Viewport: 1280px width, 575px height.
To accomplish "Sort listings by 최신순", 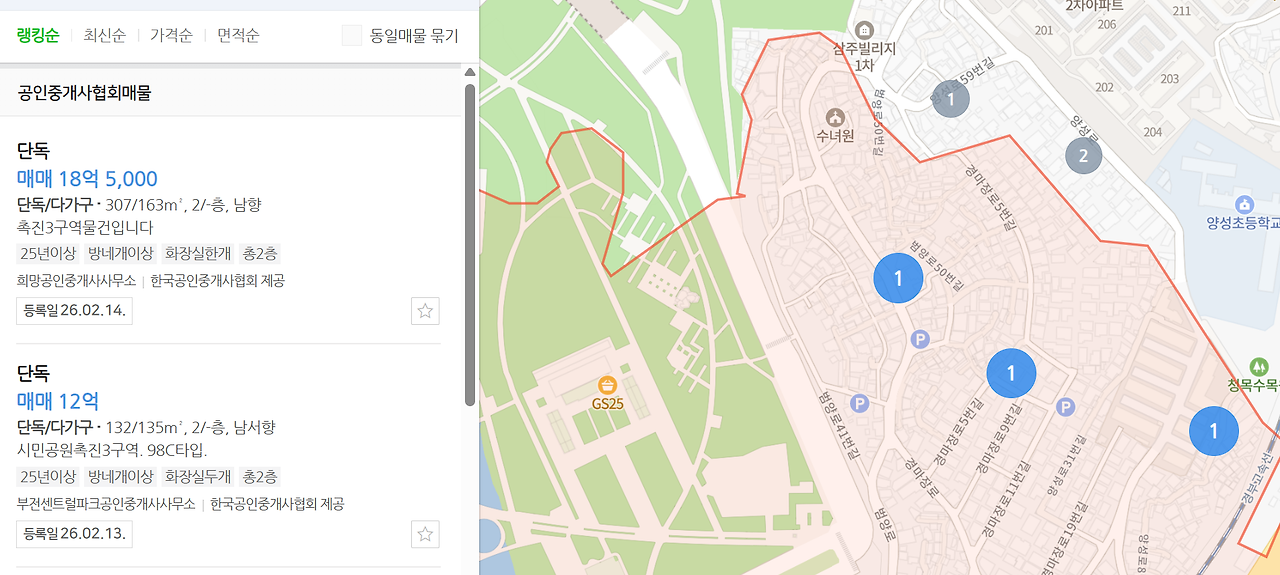I will pos(105,36).
